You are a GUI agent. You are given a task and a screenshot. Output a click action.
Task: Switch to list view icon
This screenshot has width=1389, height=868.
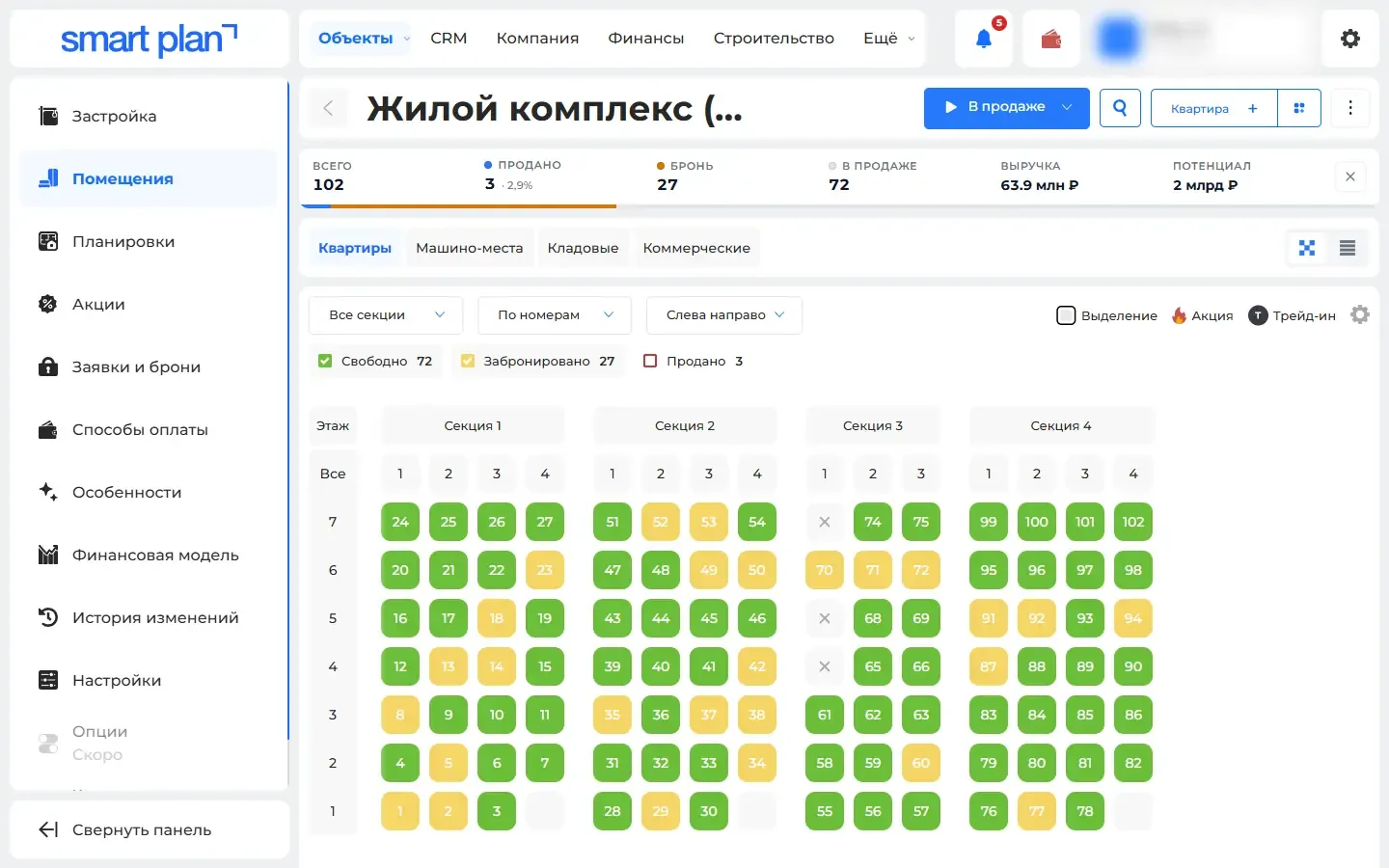pyautogui.click(x=1348, y=248)
